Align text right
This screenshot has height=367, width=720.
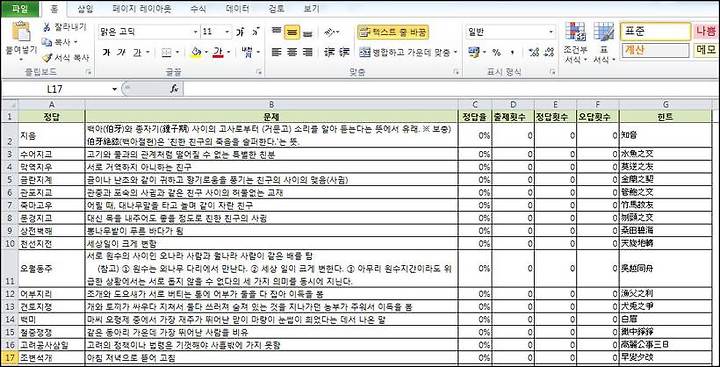point(307,52)
